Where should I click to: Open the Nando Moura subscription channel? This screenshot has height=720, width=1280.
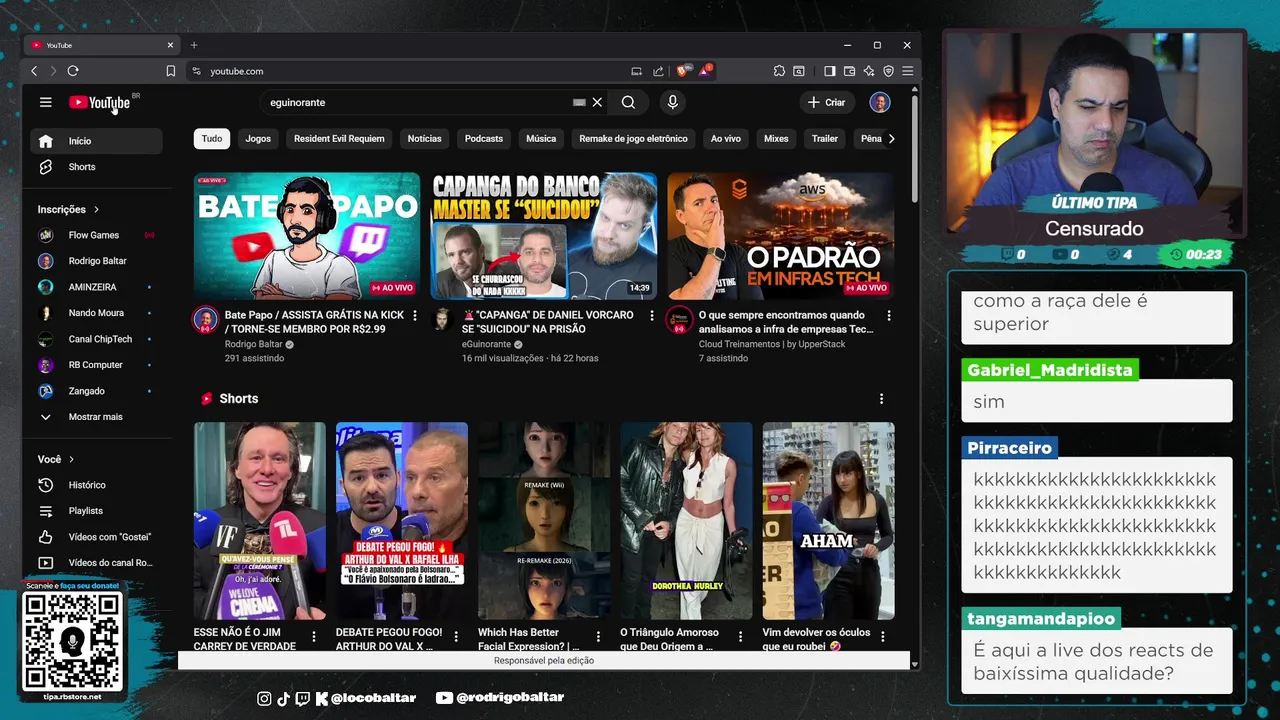[x=96, y=313]
